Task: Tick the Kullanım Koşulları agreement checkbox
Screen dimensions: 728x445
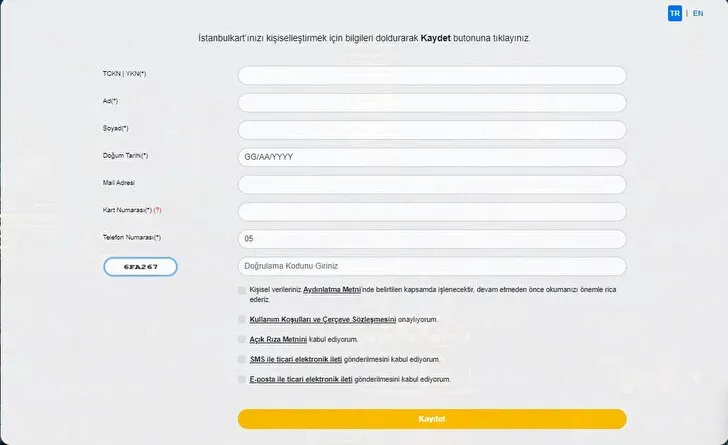Action: click(242, 319)
